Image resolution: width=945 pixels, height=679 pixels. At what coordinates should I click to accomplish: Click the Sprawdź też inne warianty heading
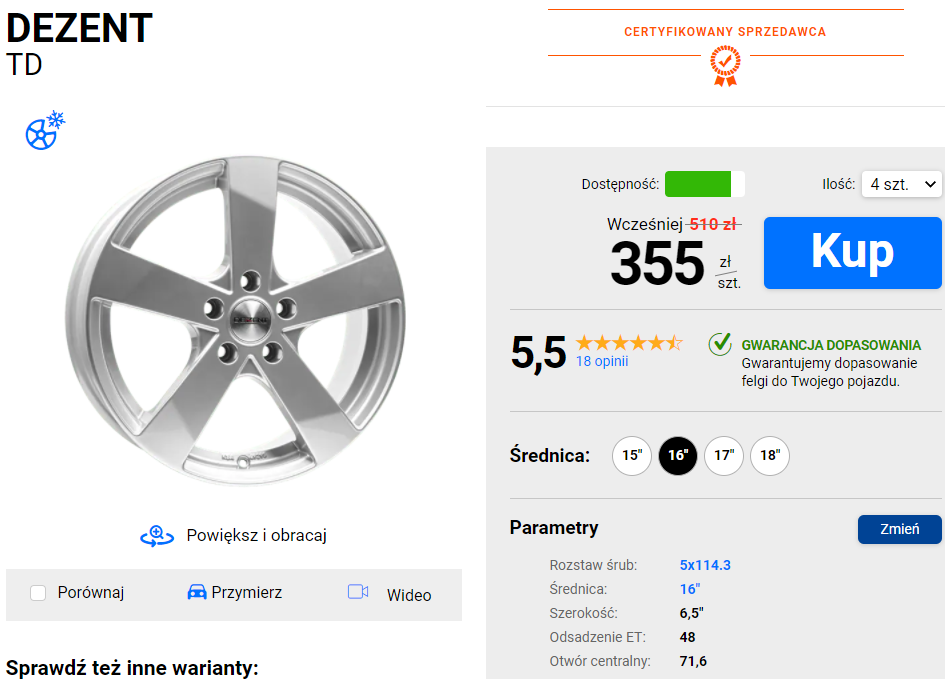(x=132, y=668)
